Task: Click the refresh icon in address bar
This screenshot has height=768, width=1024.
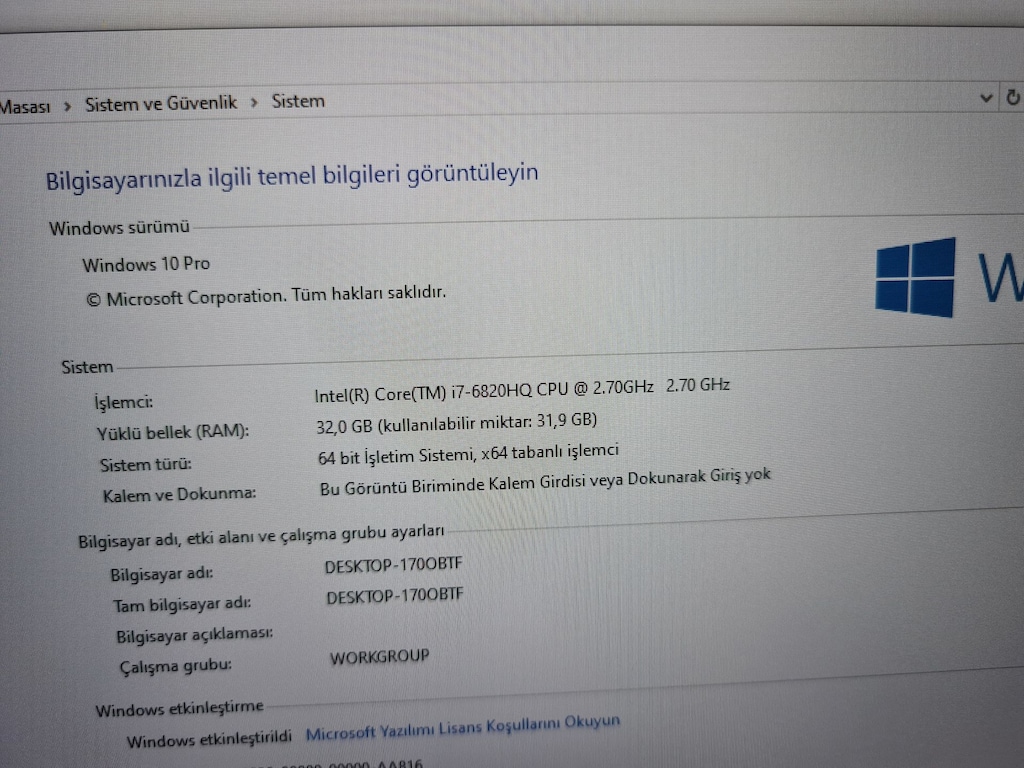Action: coord(1013,97)
